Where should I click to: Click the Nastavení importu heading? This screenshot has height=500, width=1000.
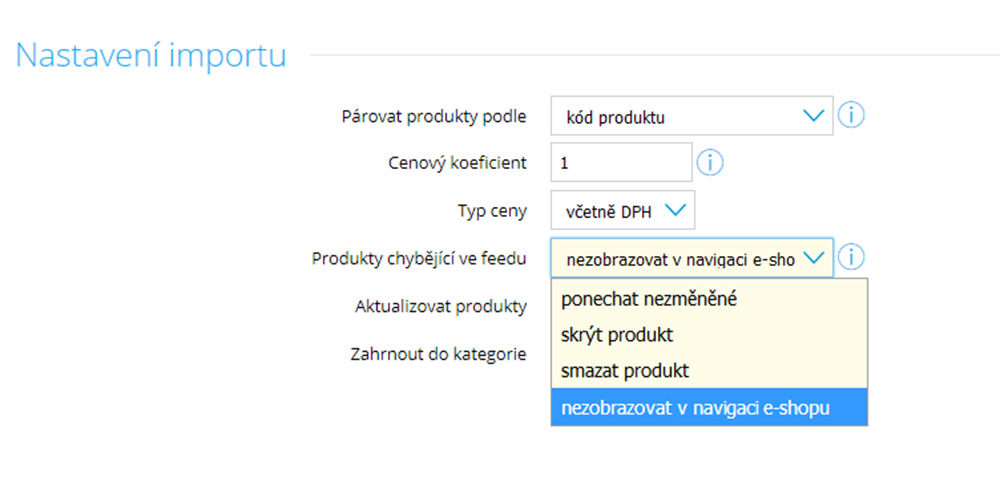[x=151, y=55]
